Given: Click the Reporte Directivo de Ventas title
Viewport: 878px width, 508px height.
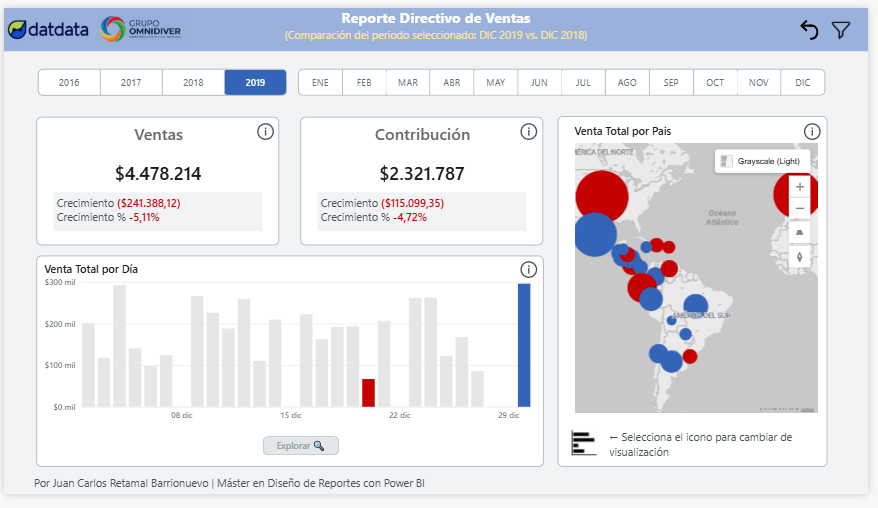Looking at the screenshot, I should 436,18.
